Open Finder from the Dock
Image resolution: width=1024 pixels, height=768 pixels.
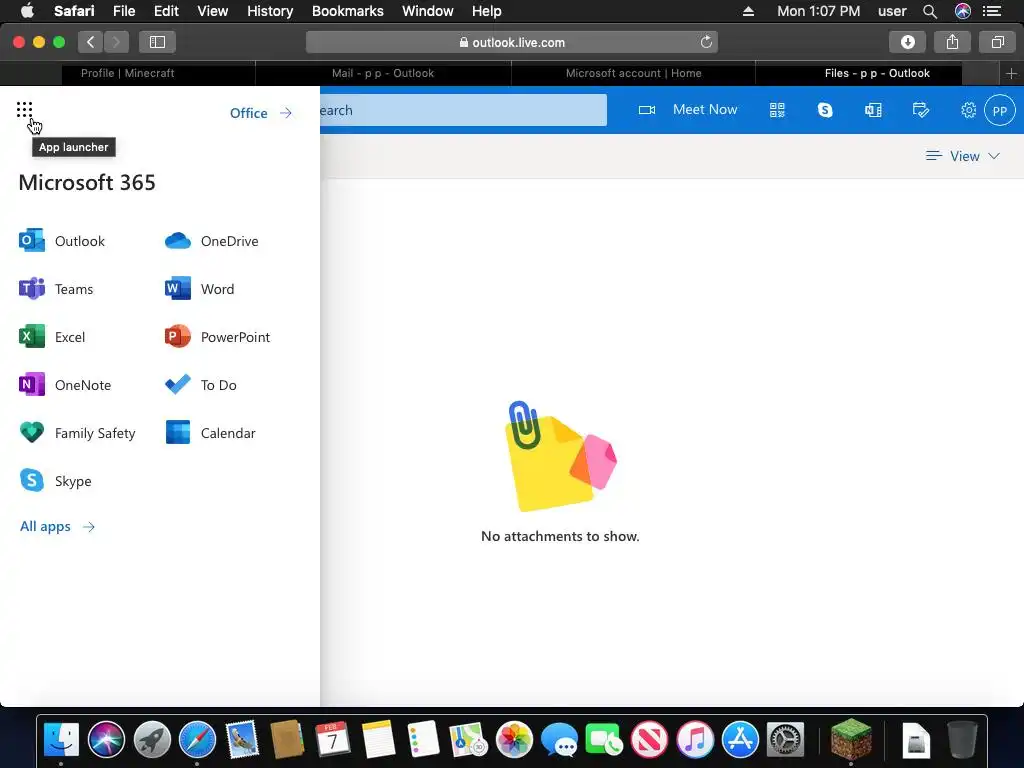[x=61, y=739]
